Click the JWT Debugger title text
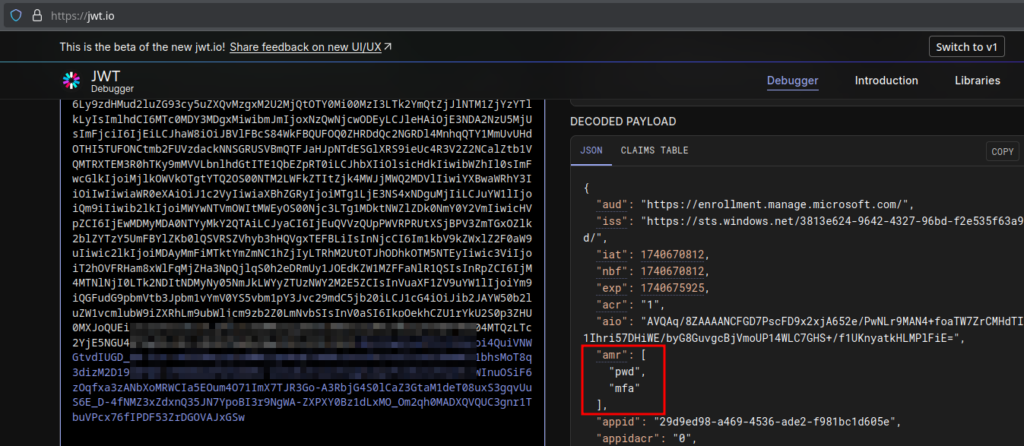Image resolution: width=1024 pixels, height=446 pixels. [112, 81]
